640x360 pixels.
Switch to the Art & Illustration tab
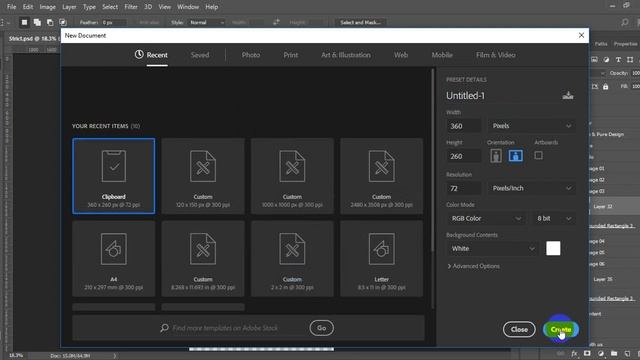coord(346,55)
